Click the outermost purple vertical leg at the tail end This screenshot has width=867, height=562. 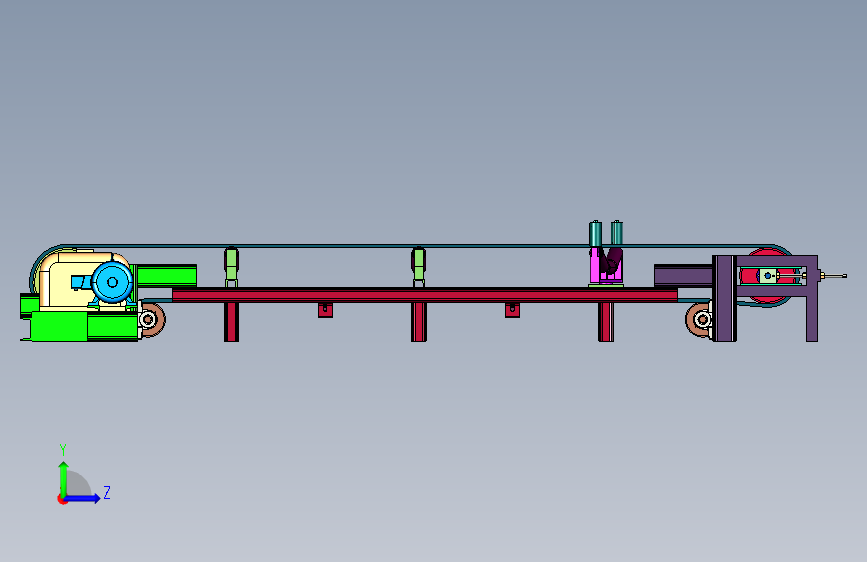812,318
